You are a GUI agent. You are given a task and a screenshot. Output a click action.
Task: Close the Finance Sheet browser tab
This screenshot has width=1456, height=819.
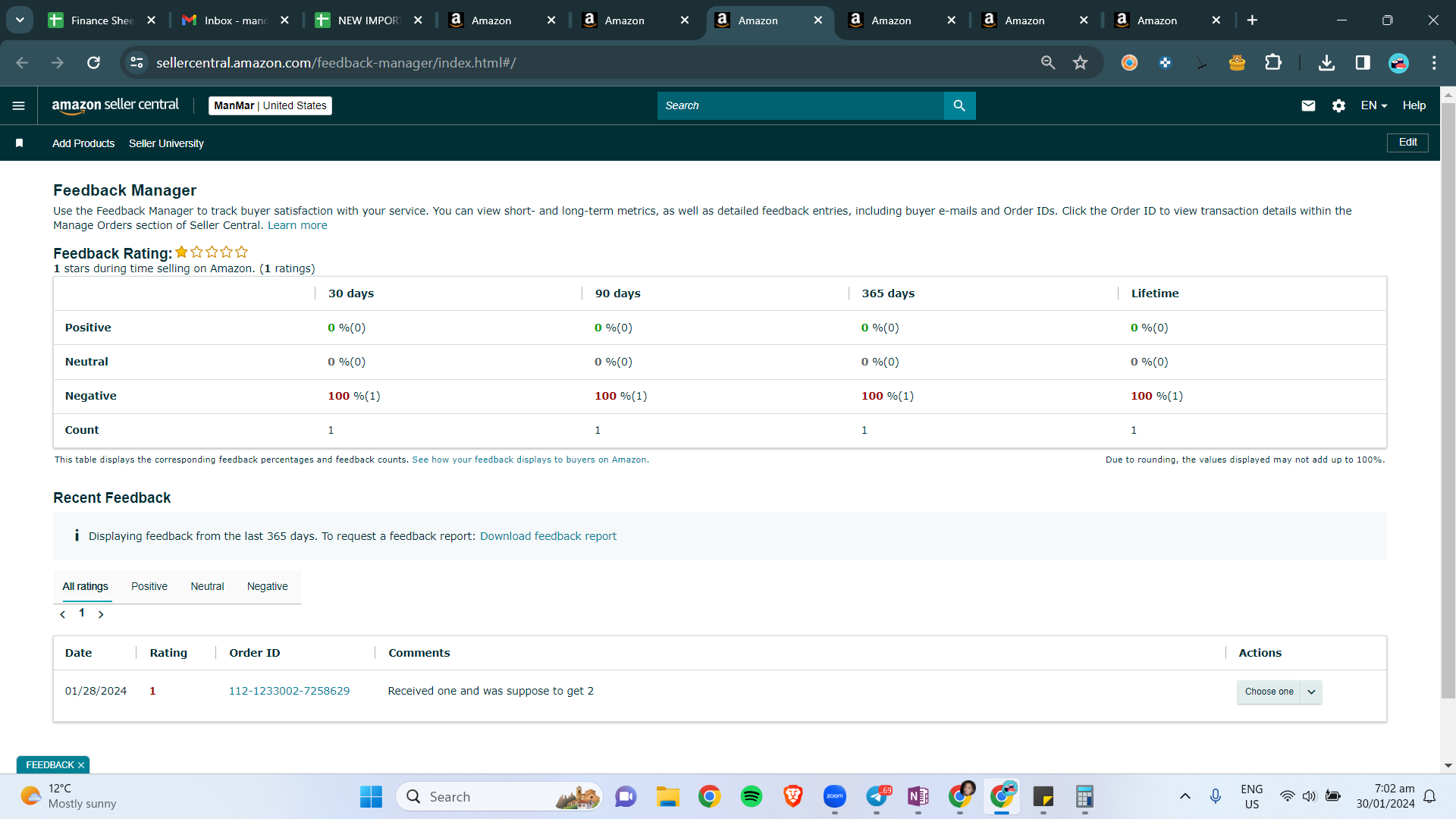151,20
